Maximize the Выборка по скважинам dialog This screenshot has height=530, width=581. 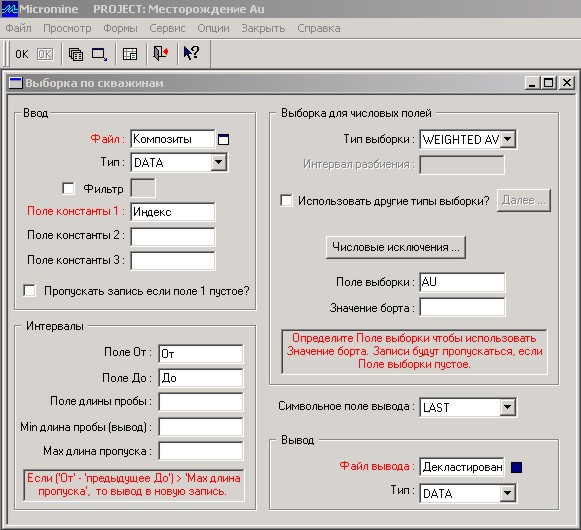point(548,82)
